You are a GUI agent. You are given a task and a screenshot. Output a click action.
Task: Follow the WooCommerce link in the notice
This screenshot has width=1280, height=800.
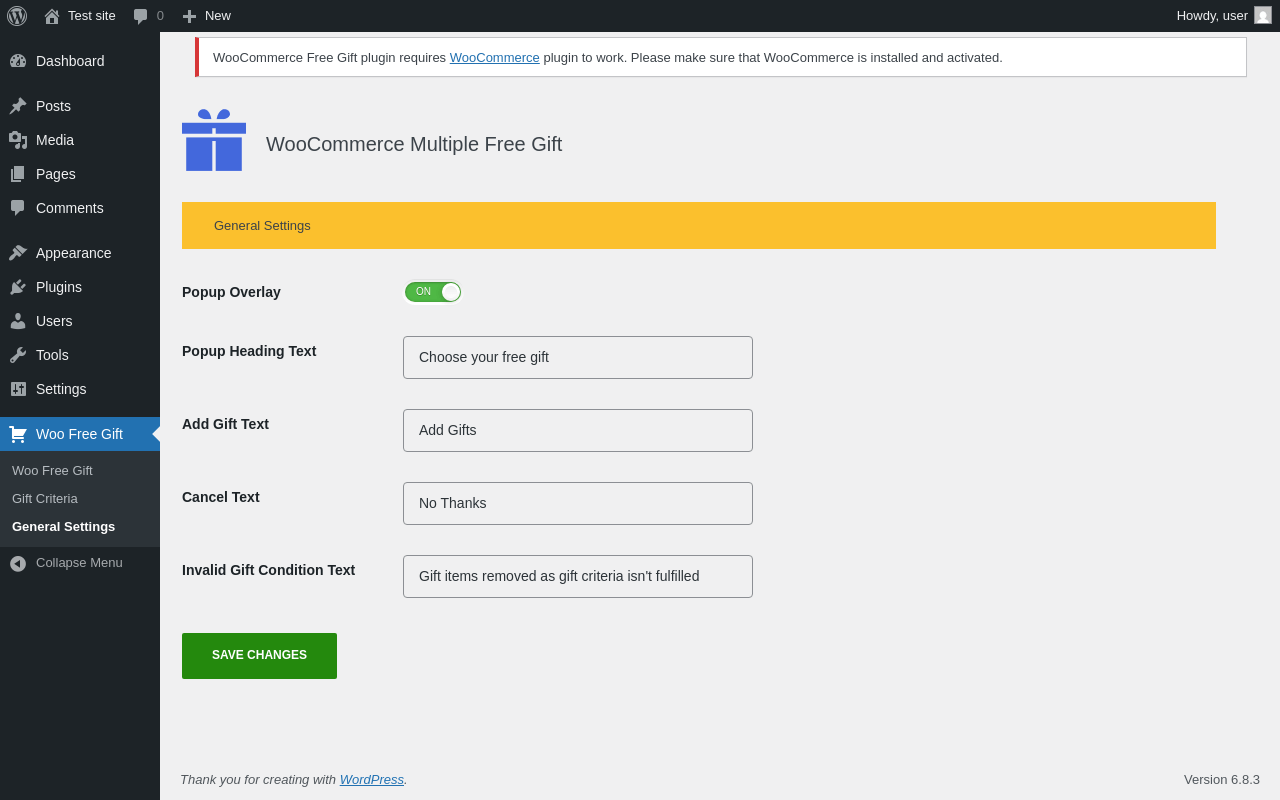[x=494, y=58]
